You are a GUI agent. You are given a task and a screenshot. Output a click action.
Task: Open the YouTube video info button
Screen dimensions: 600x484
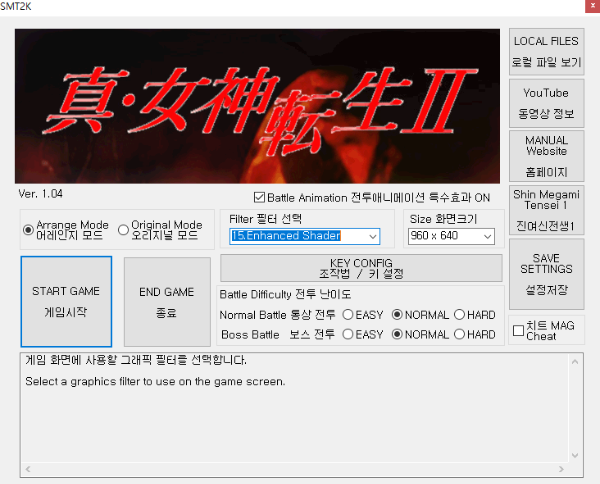coord(546,103)
